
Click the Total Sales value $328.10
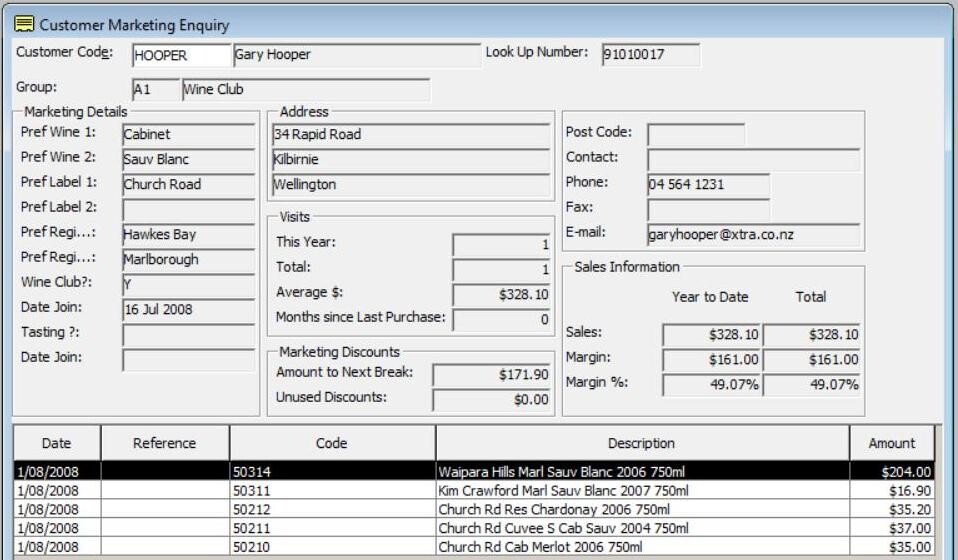[811, 335]
